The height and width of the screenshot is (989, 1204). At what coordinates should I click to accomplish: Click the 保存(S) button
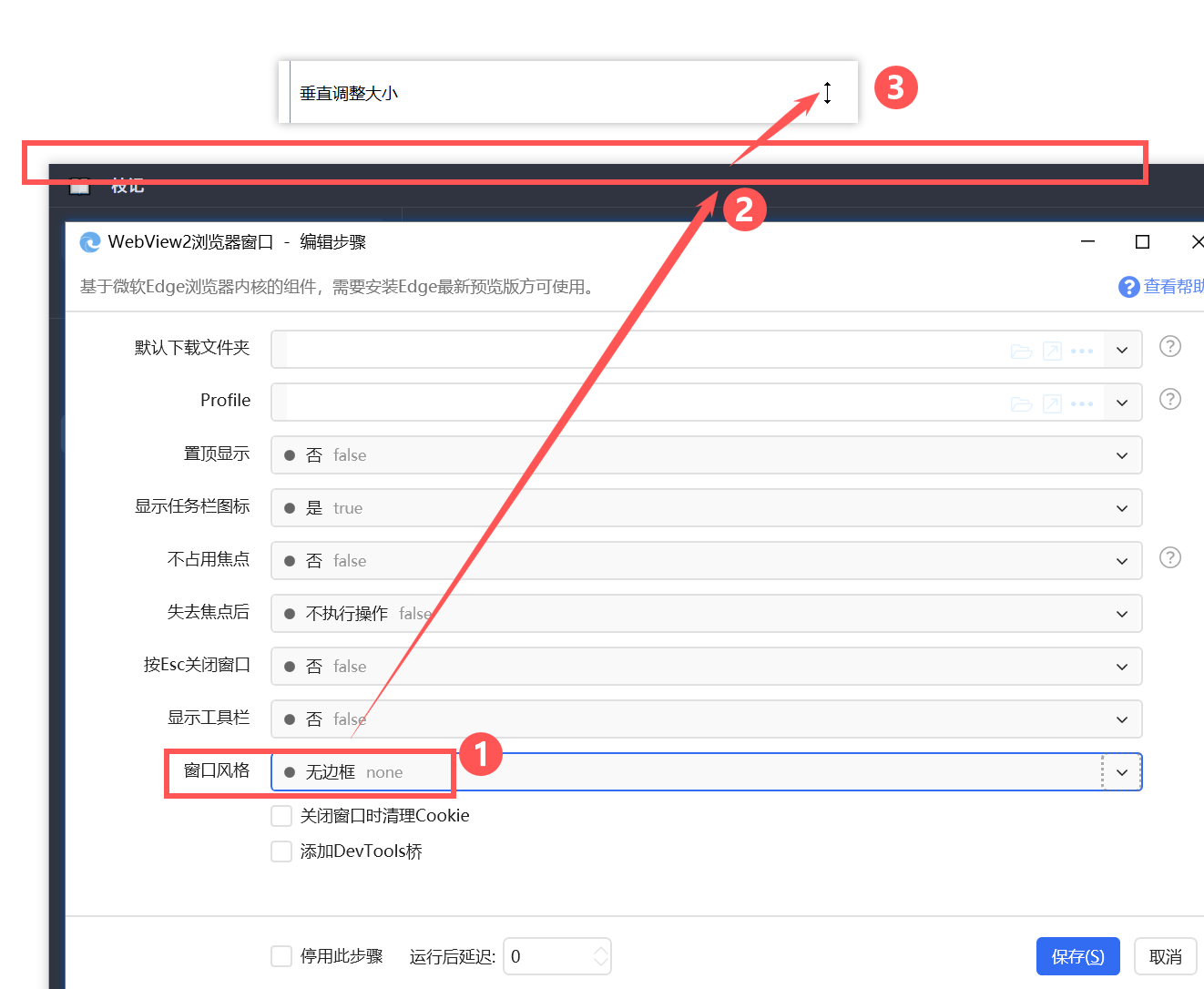[x=1078, y=956]
